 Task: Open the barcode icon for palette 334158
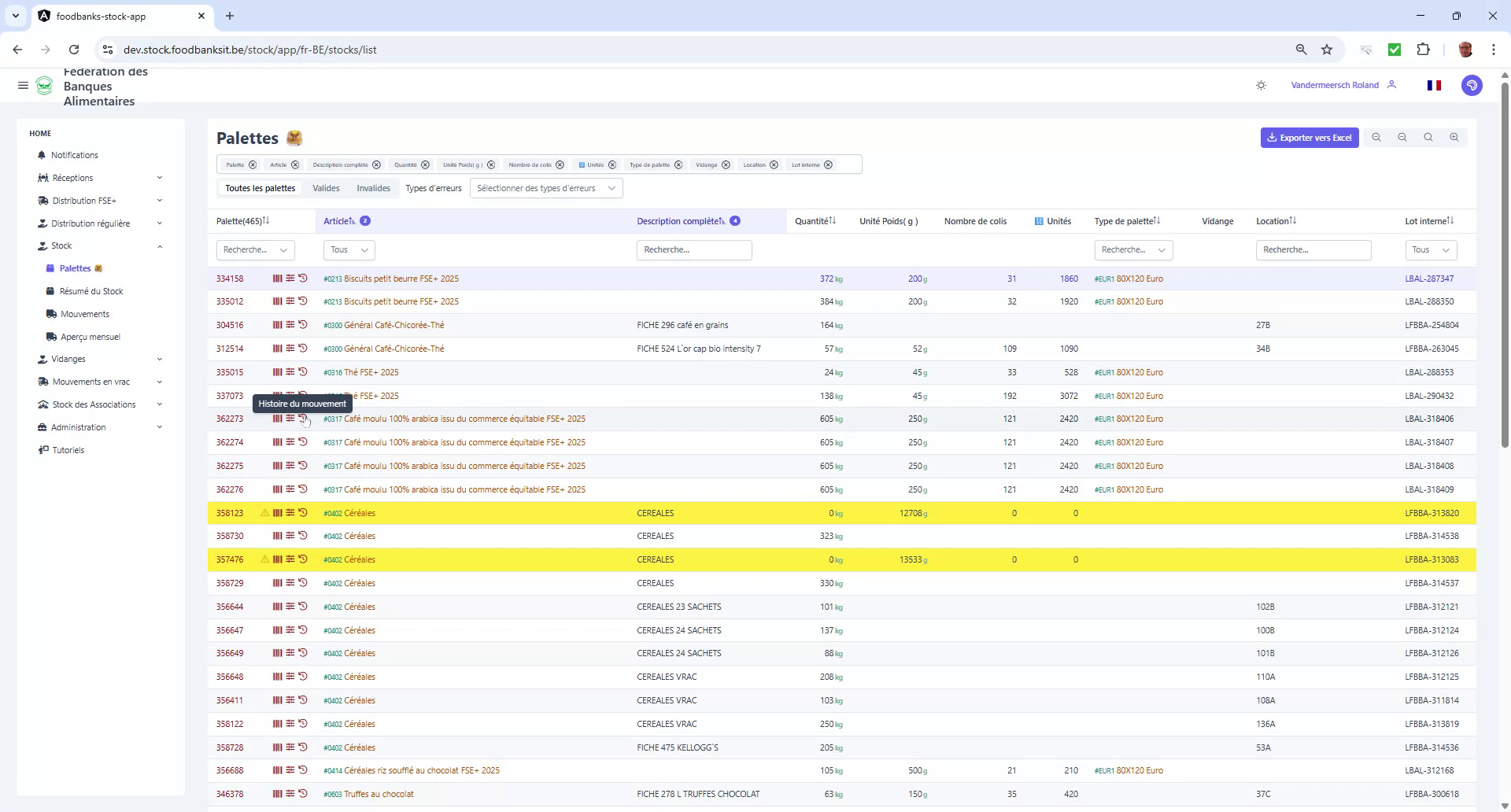[x=276, y=278]
